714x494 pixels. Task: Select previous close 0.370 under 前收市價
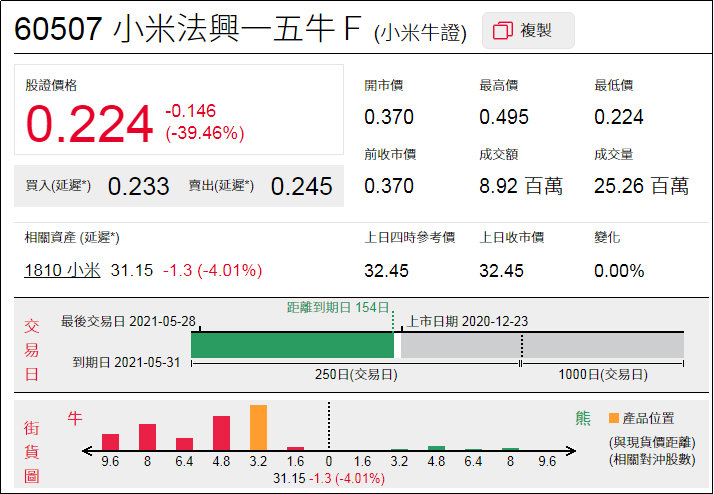389,186
